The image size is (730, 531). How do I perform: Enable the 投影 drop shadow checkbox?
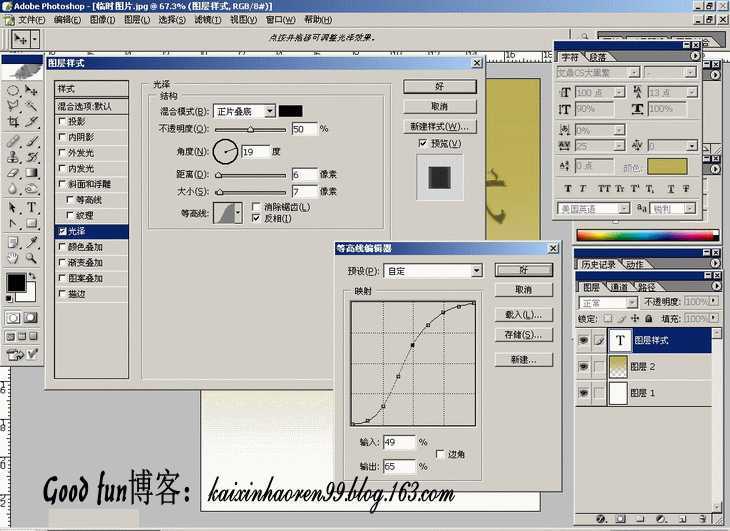[x=62, y=121]
